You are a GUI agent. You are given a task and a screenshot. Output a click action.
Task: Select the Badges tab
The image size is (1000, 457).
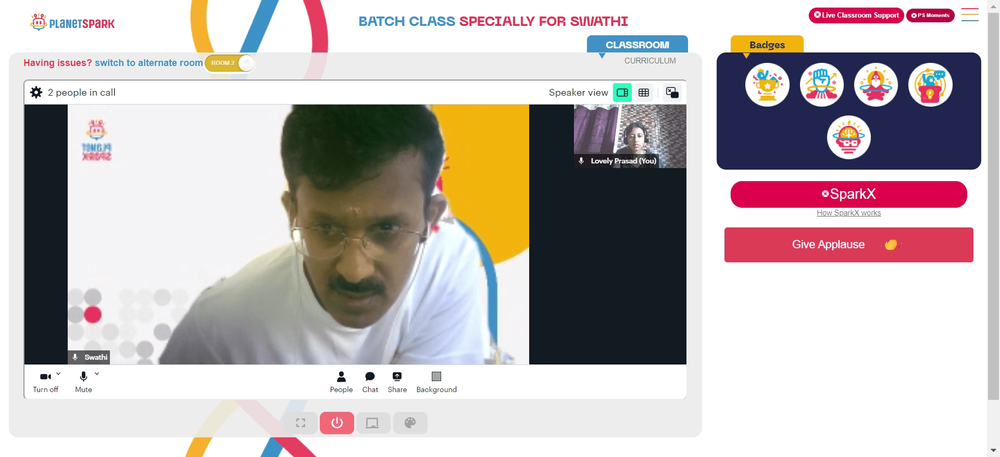767,45
